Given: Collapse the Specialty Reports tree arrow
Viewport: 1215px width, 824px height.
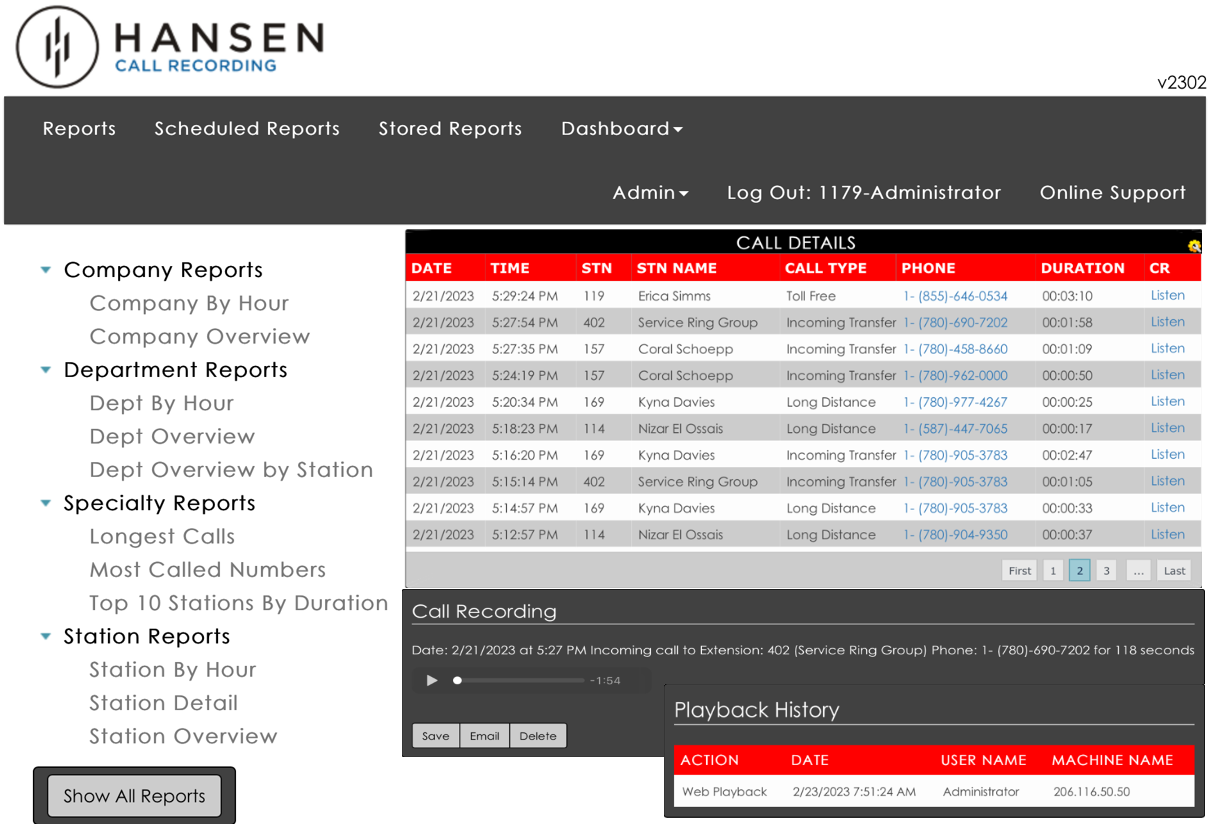Looking at the screenshot, I should click(46, 503).
